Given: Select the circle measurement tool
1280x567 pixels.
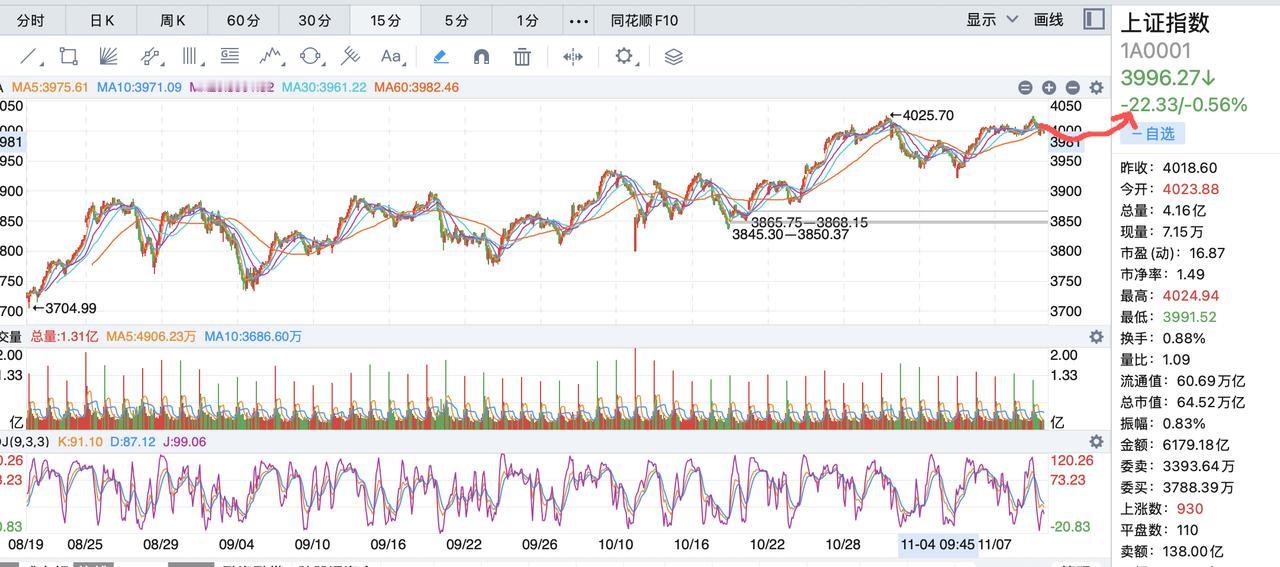Looking at the screenshot, I should point(311,57).
